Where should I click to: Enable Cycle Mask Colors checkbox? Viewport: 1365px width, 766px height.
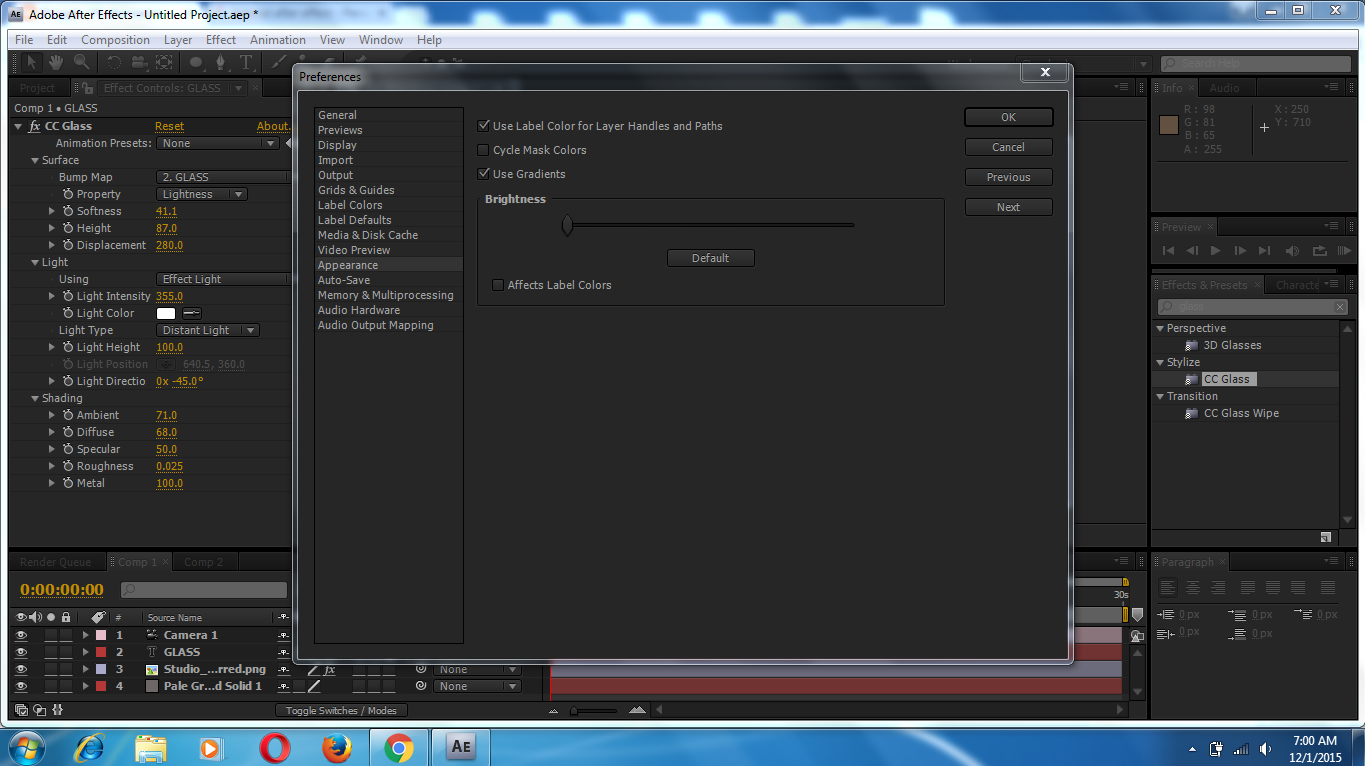pos(484,150)
